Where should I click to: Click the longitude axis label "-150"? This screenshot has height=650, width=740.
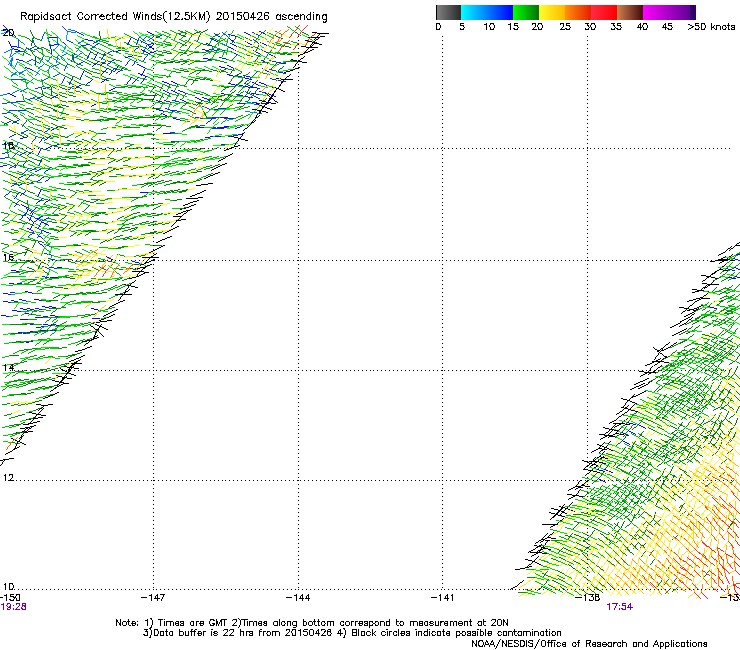coord(10,598)
